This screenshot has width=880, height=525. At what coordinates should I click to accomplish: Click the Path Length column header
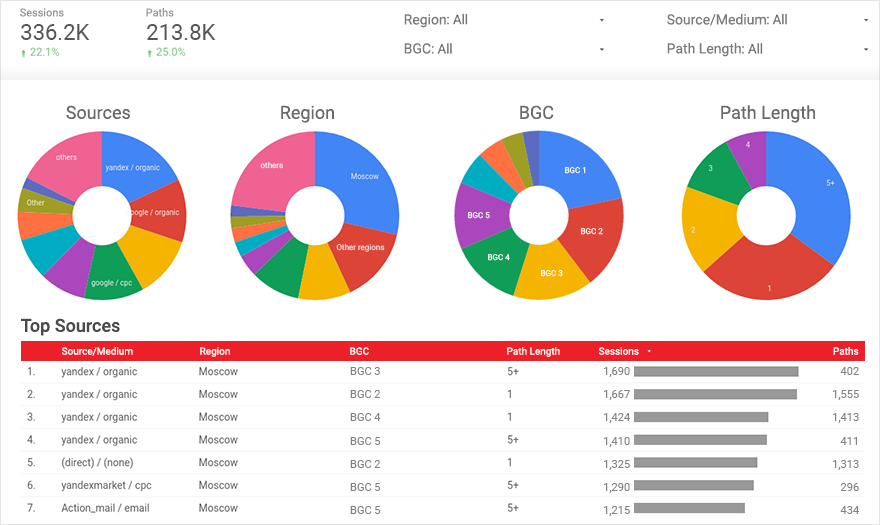[x=533, y=351]
